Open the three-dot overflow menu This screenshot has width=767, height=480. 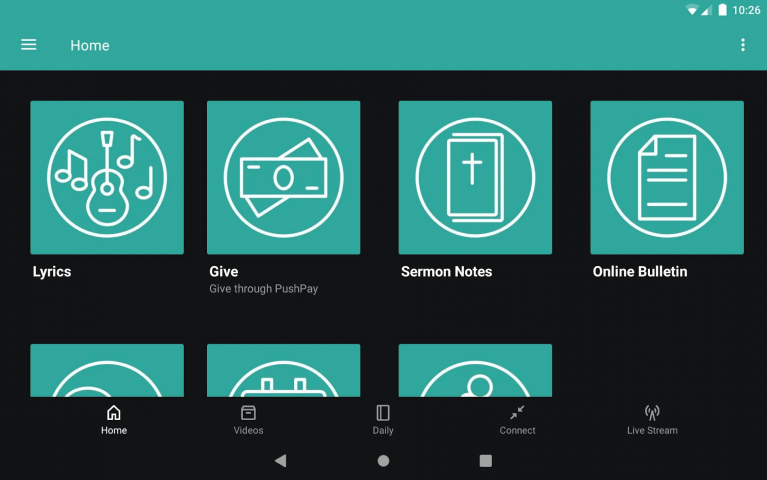click(742, 45)
